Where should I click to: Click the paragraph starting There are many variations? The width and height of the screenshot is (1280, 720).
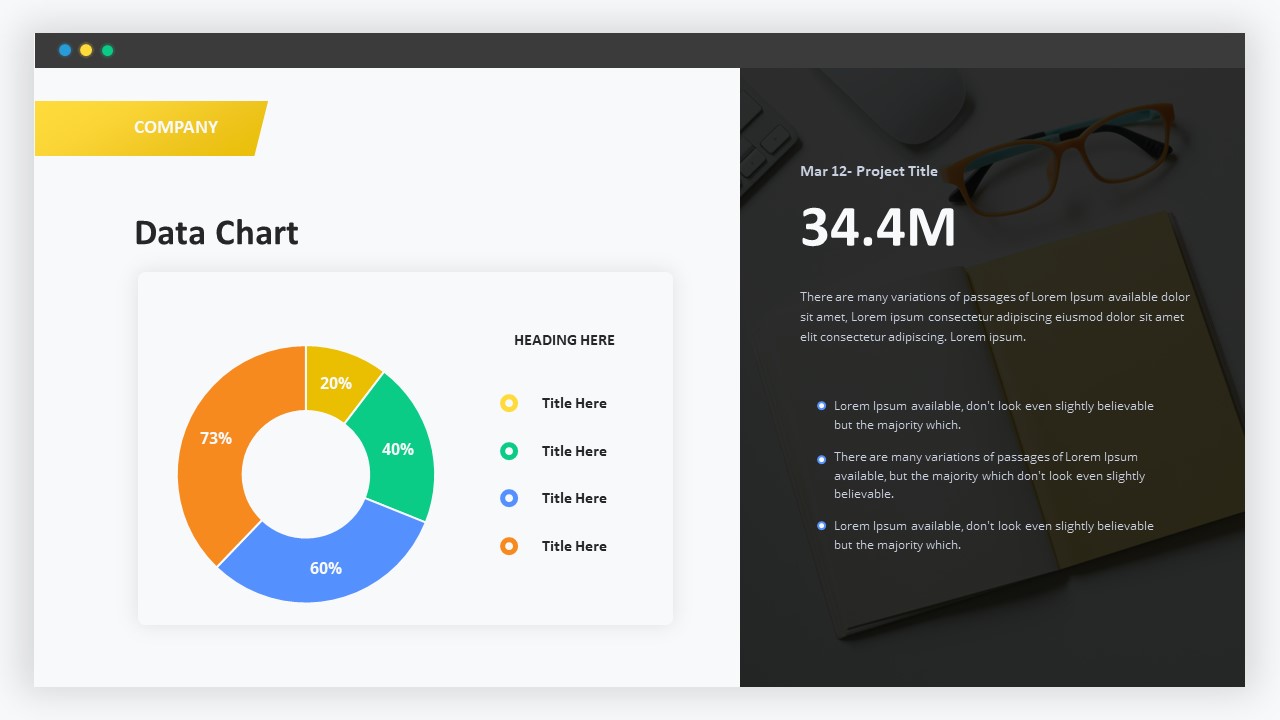(x=995, y=317)
